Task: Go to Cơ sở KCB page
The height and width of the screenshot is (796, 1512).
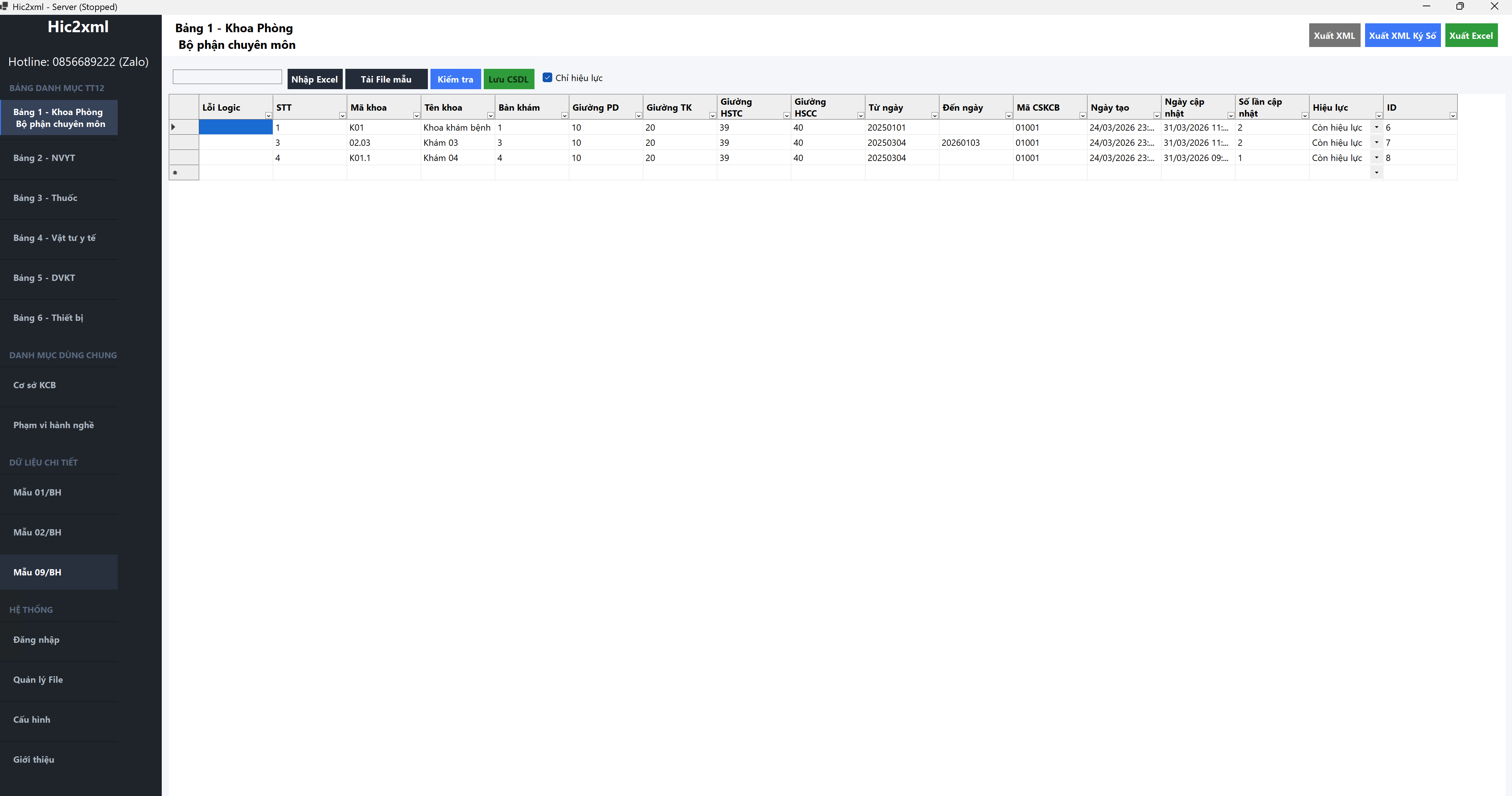Action: 59,385
